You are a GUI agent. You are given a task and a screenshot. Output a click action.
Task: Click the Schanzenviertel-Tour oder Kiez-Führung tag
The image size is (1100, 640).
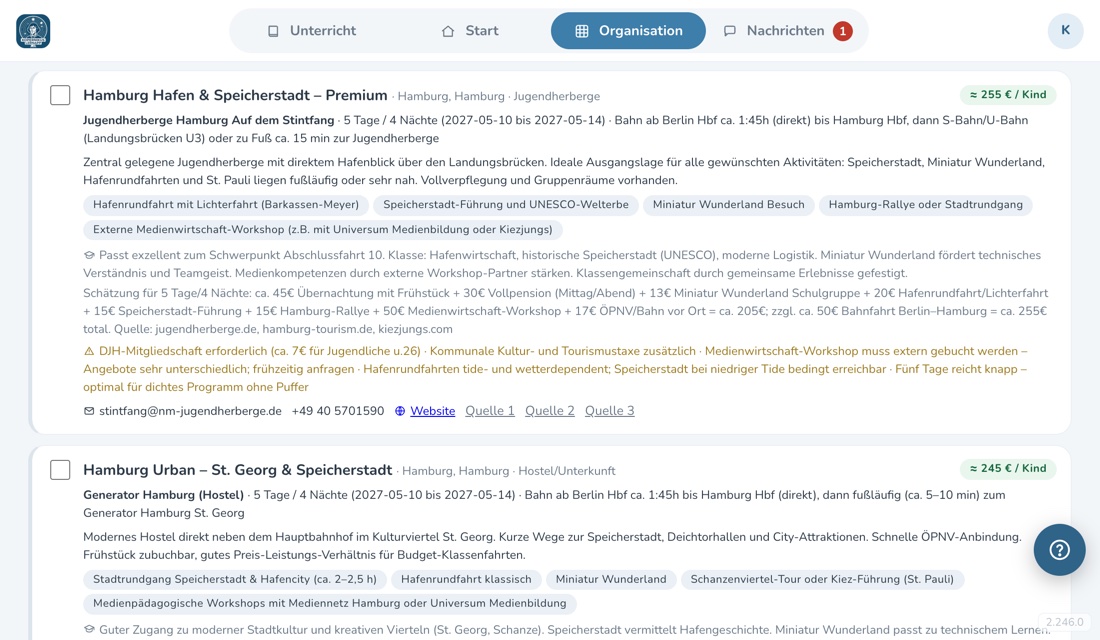822,580
